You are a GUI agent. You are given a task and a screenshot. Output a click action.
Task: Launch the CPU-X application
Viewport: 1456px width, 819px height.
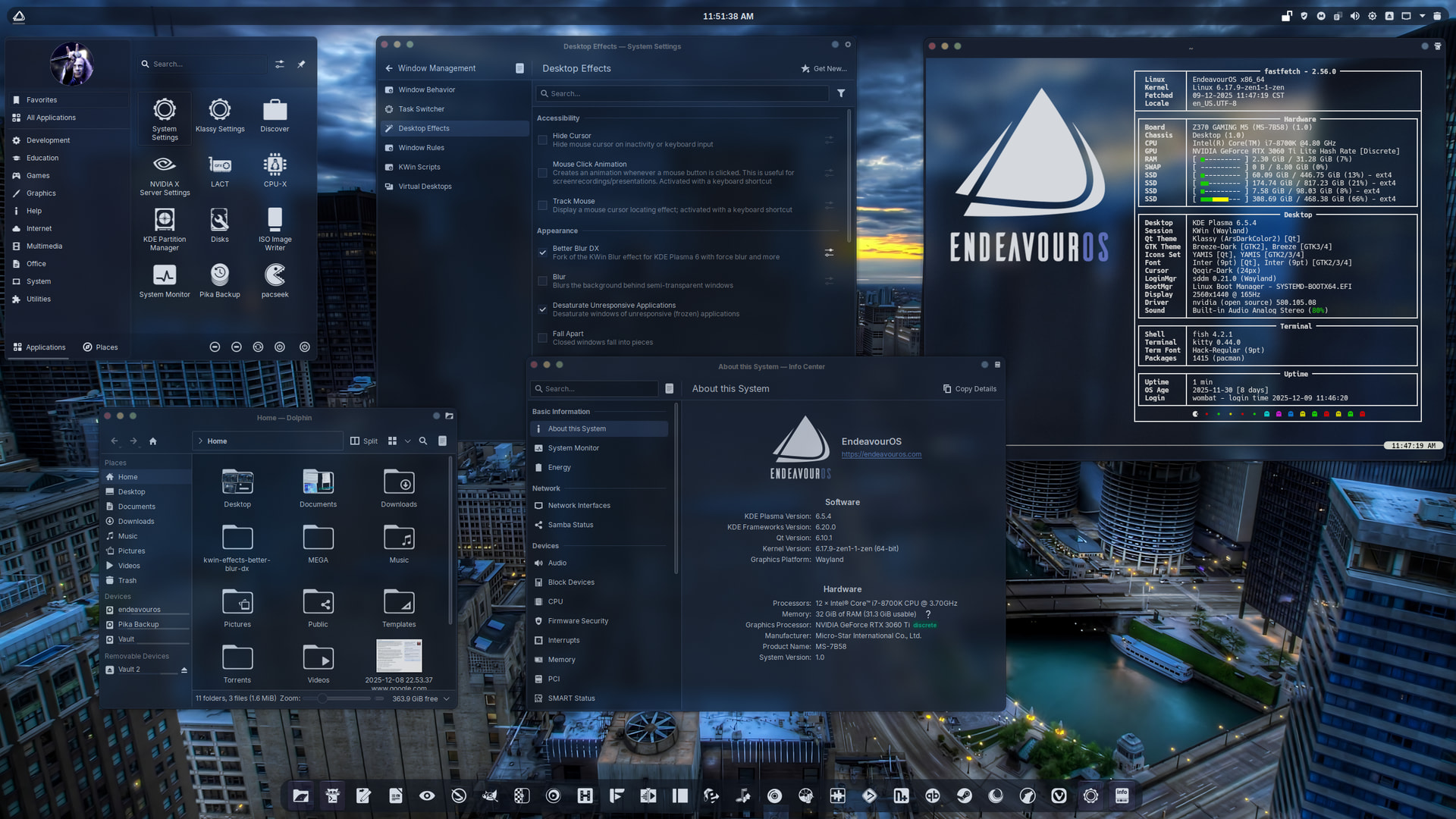(x=275, y=171)
